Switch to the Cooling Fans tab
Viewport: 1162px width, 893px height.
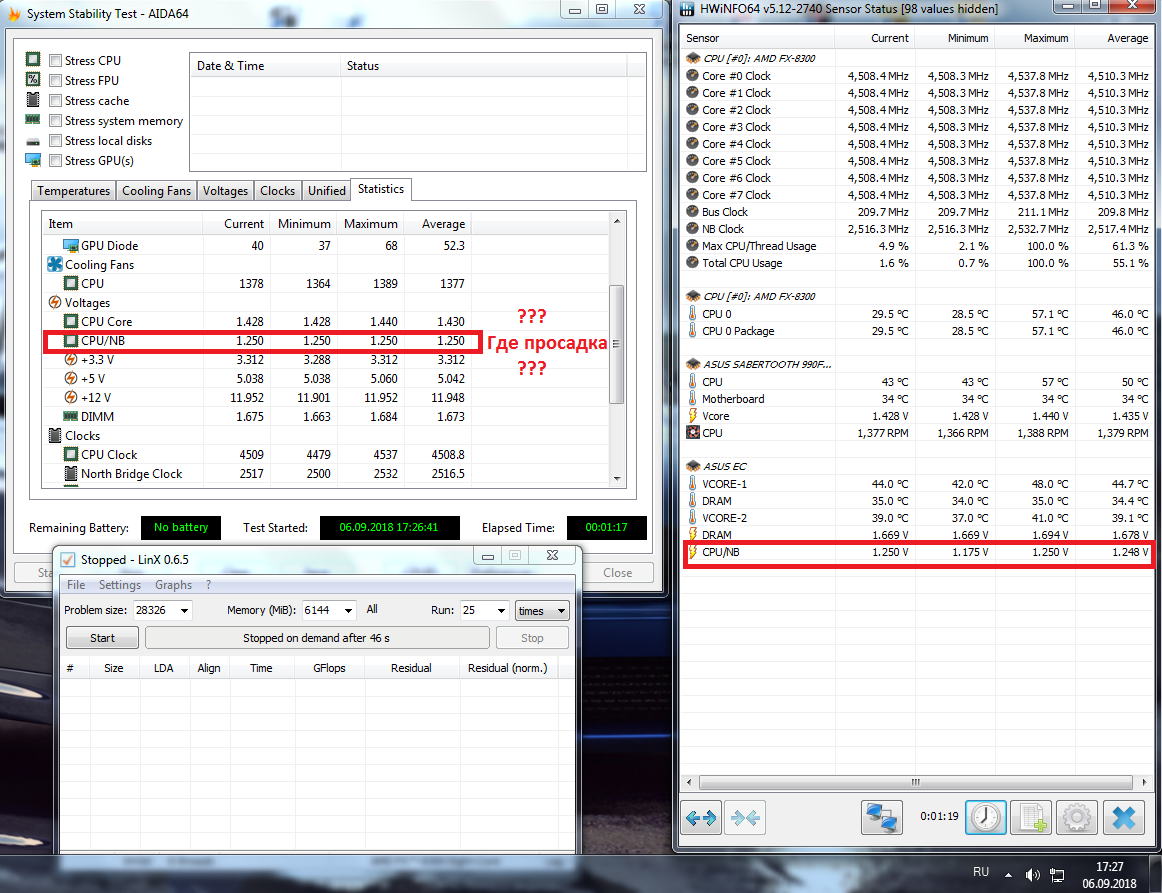coord(156,190)
